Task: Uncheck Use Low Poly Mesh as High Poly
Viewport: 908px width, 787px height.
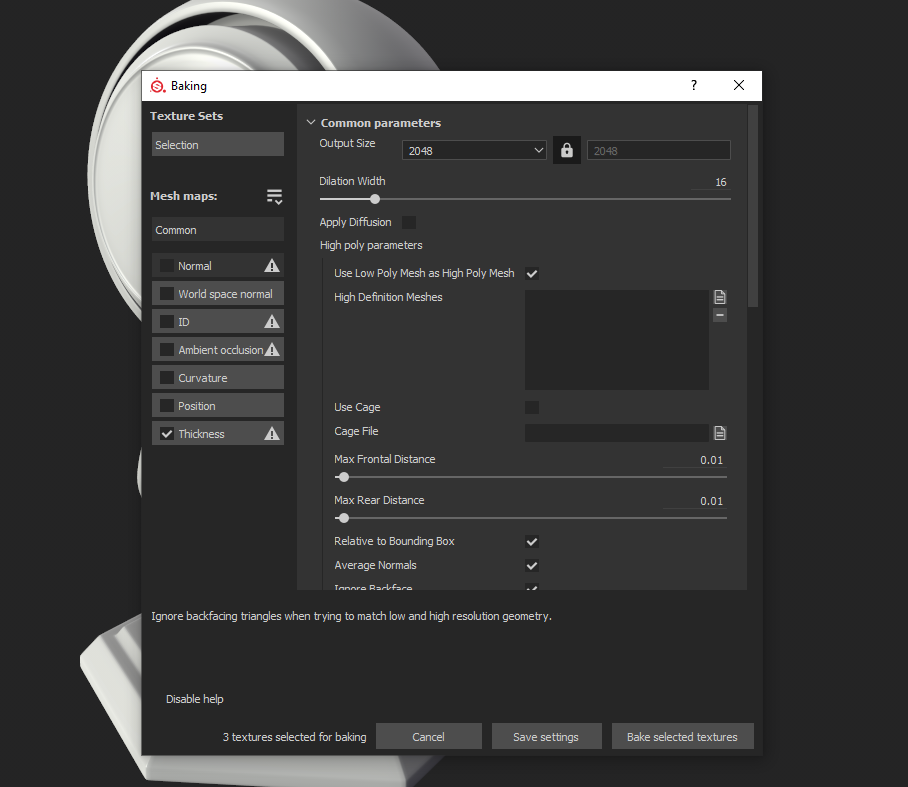Action: pos(532,273)
